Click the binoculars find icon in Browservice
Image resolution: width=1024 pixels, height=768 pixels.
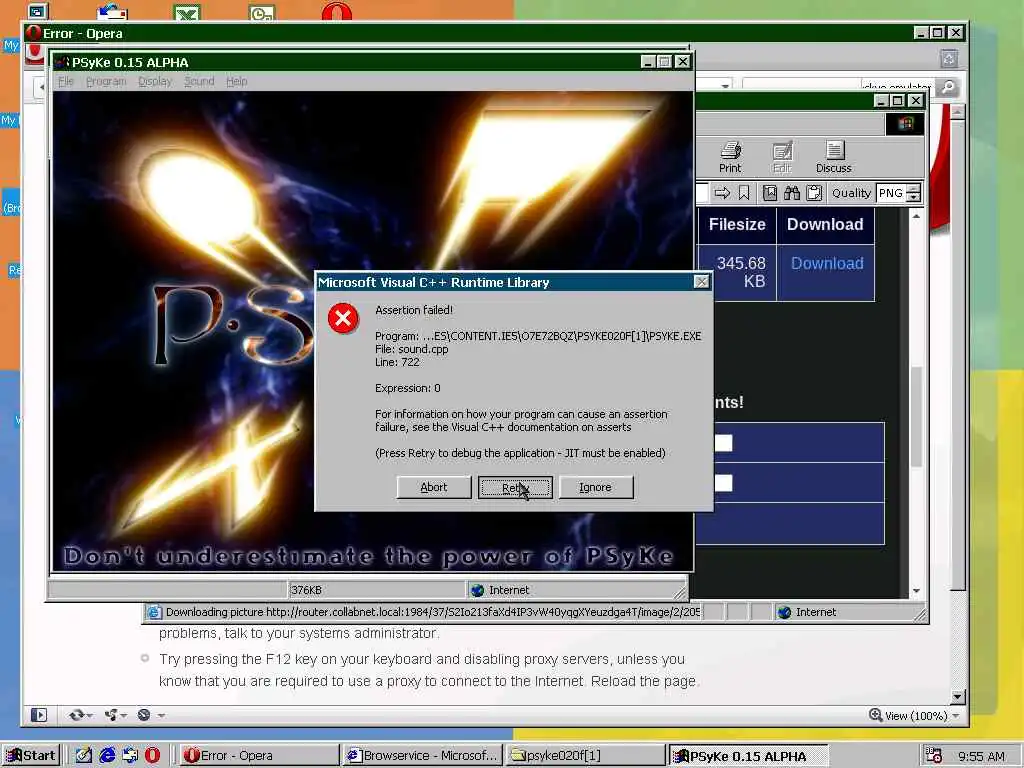coord(792,193)
